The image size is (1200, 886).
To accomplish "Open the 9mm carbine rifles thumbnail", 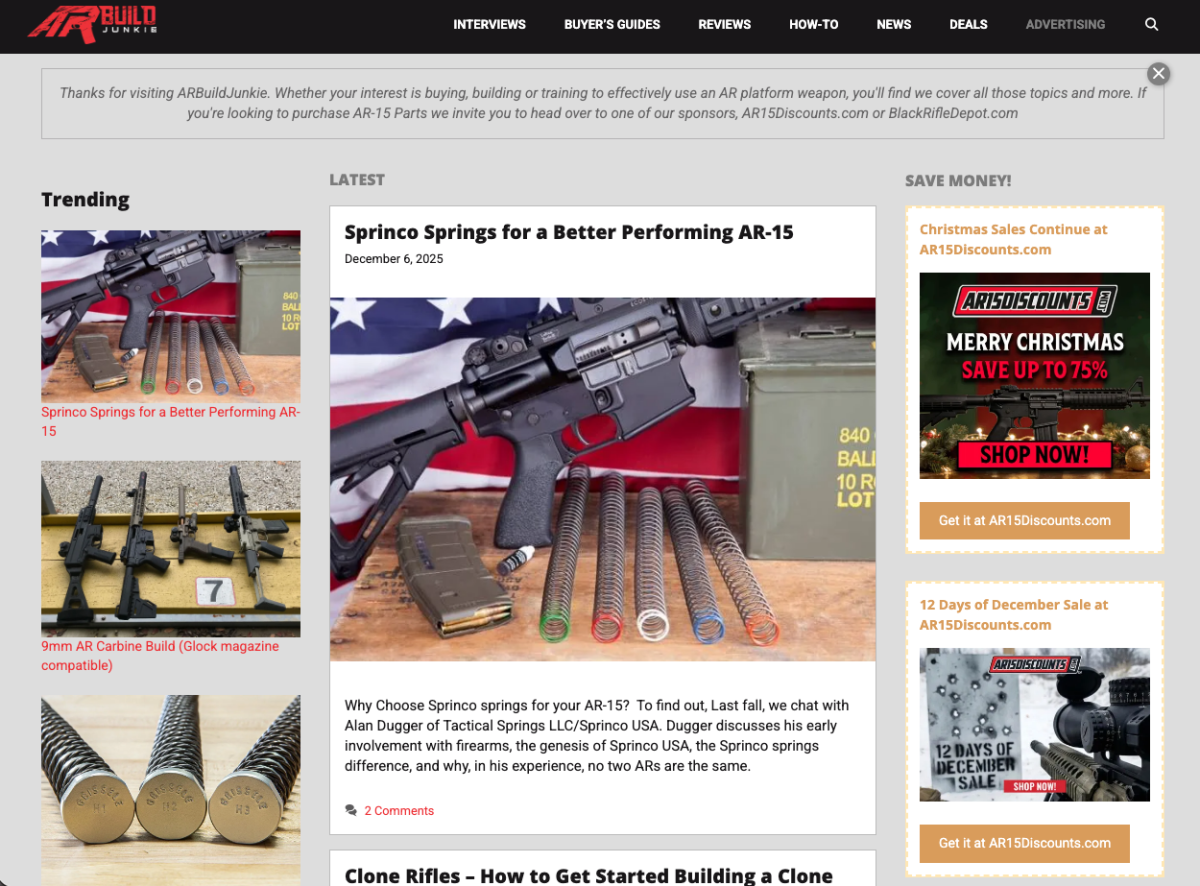I will [170, 548].
